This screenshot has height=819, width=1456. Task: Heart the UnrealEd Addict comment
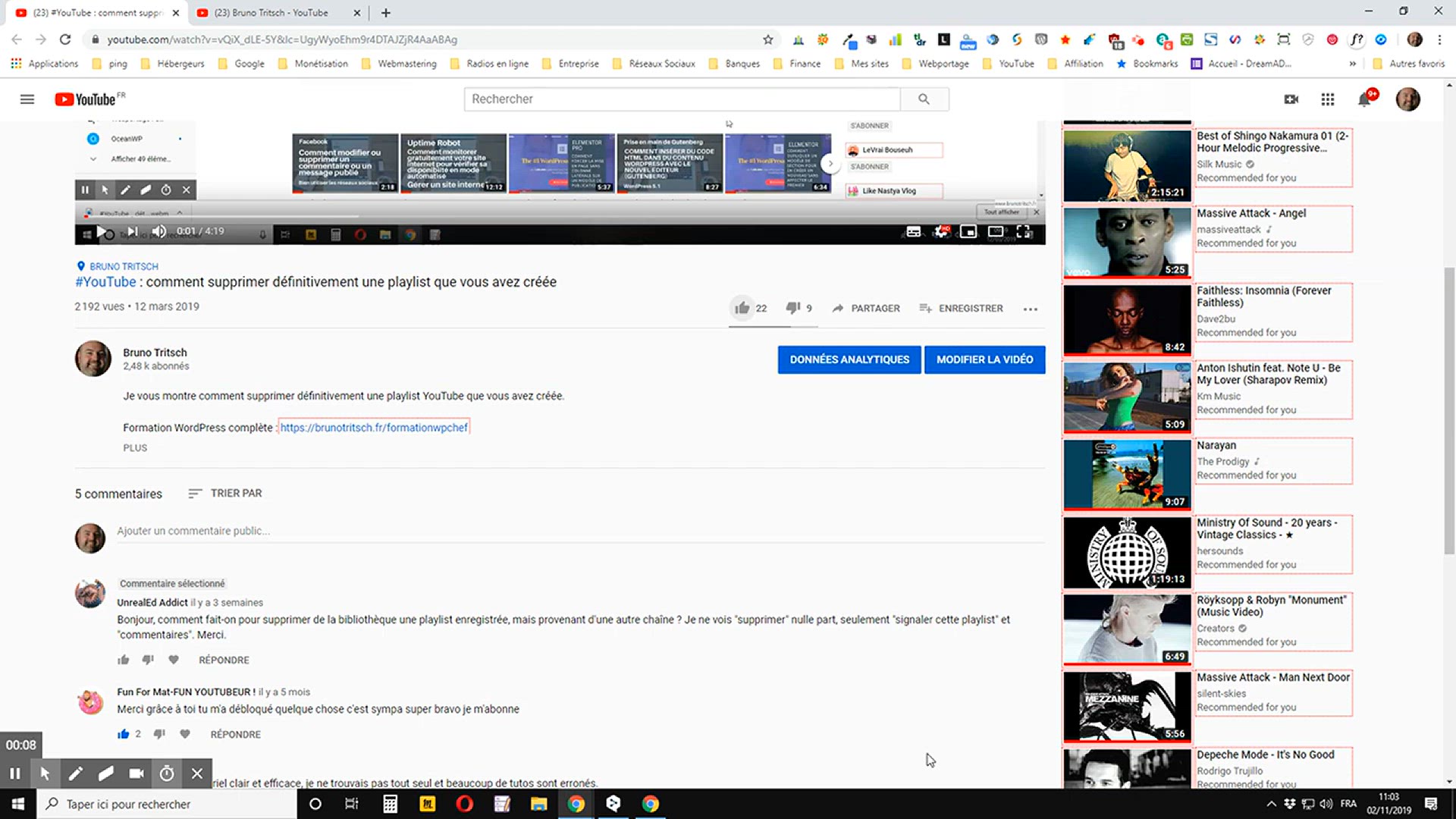pos(174,660)
